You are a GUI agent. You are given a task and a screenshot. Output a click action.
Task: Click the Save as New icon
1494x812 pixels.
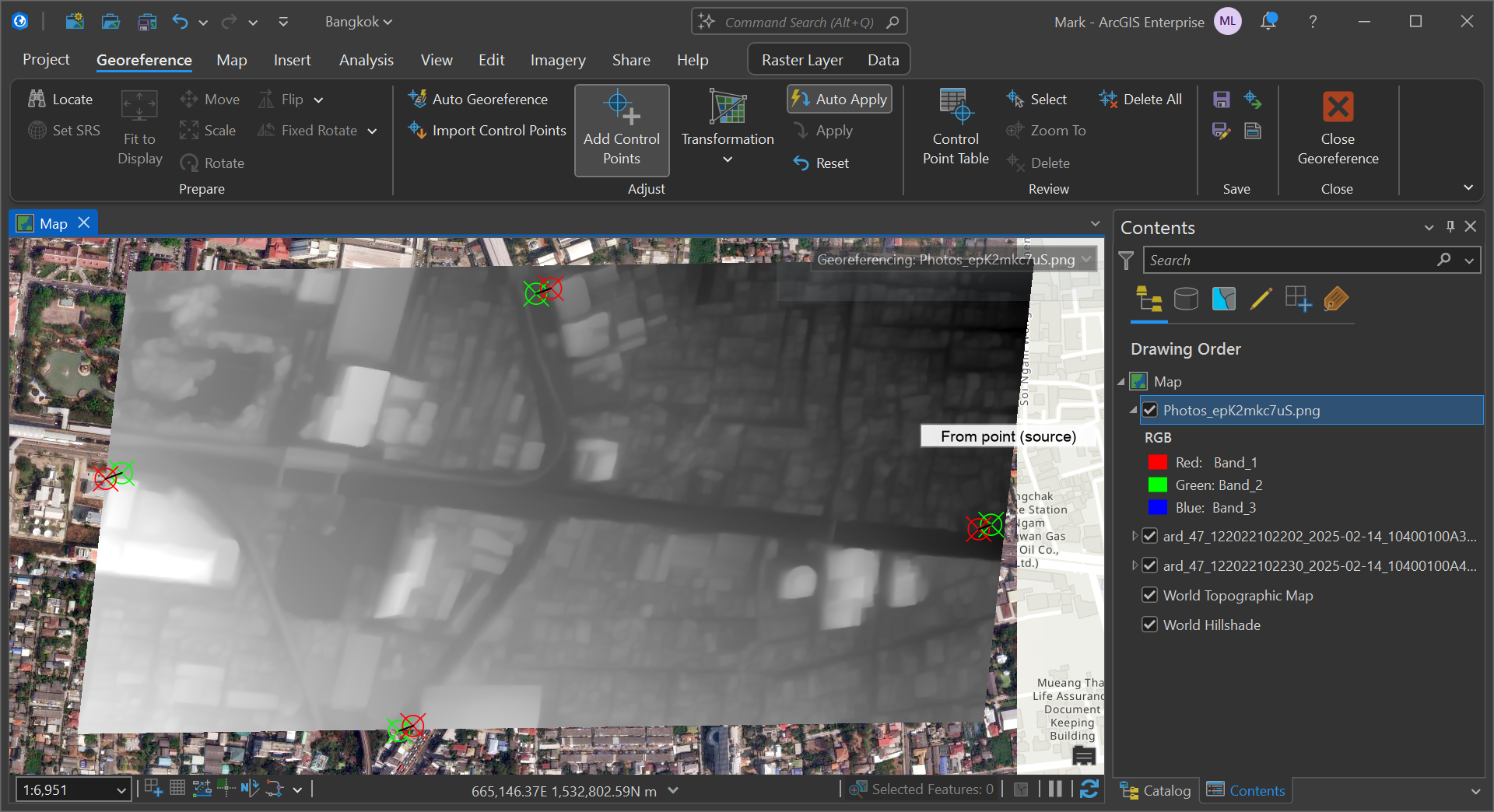coord(1222,131)
